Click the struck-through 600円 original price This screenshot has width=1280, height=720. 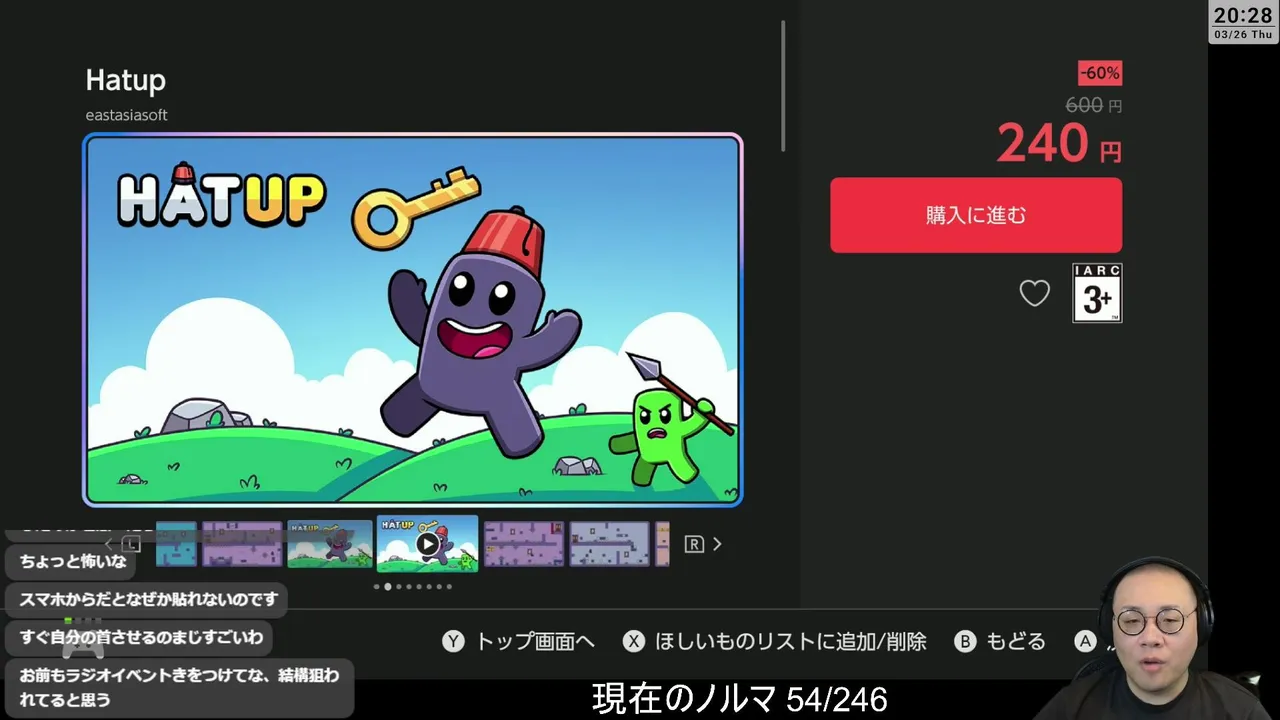coord(1093,105)
